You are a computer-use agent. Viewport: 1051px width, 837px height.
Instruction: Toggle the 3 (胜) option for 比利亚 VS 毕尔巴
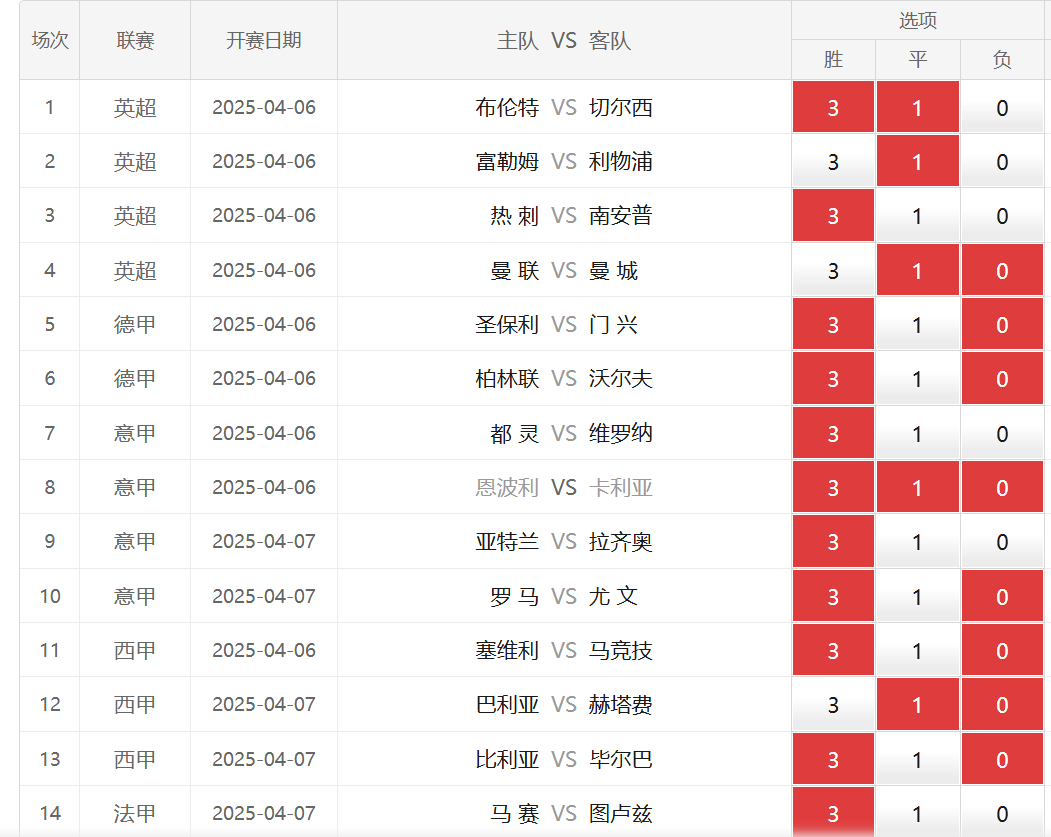[x=833, y=759]
